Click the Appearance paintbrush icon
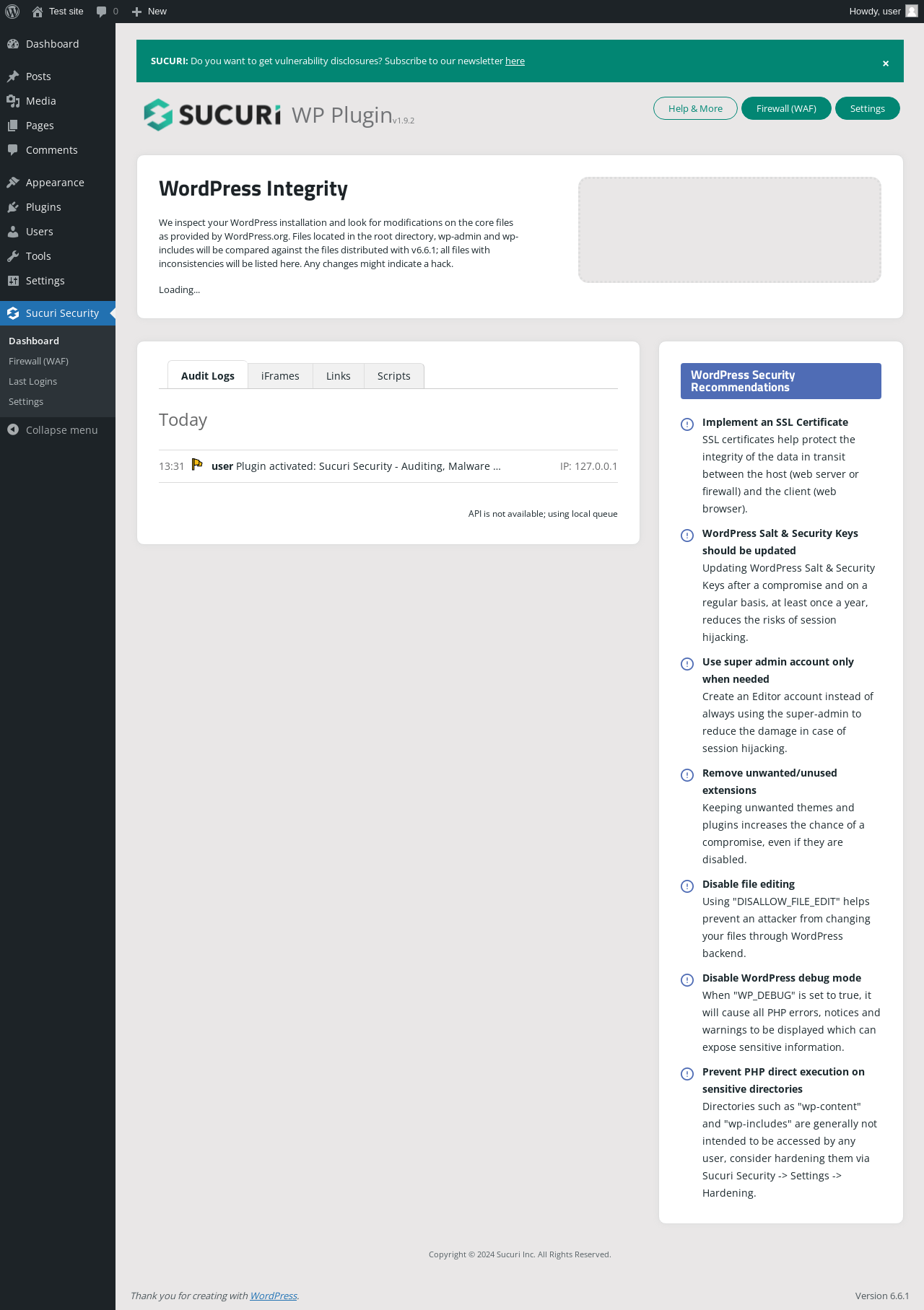 13,183
